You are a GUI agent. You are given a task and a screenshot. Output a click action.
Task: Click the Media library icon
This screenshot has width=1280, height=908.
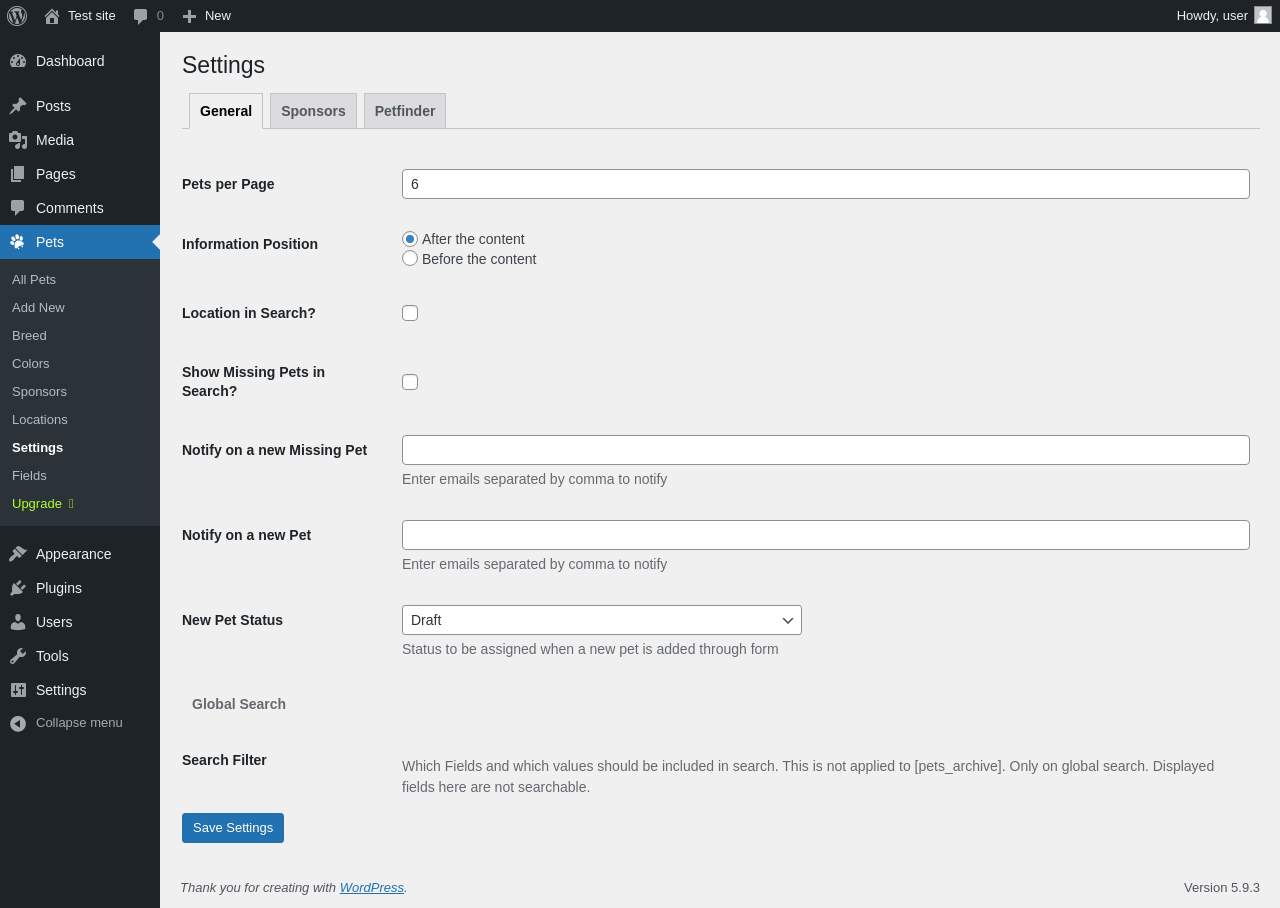coord(18,140)
